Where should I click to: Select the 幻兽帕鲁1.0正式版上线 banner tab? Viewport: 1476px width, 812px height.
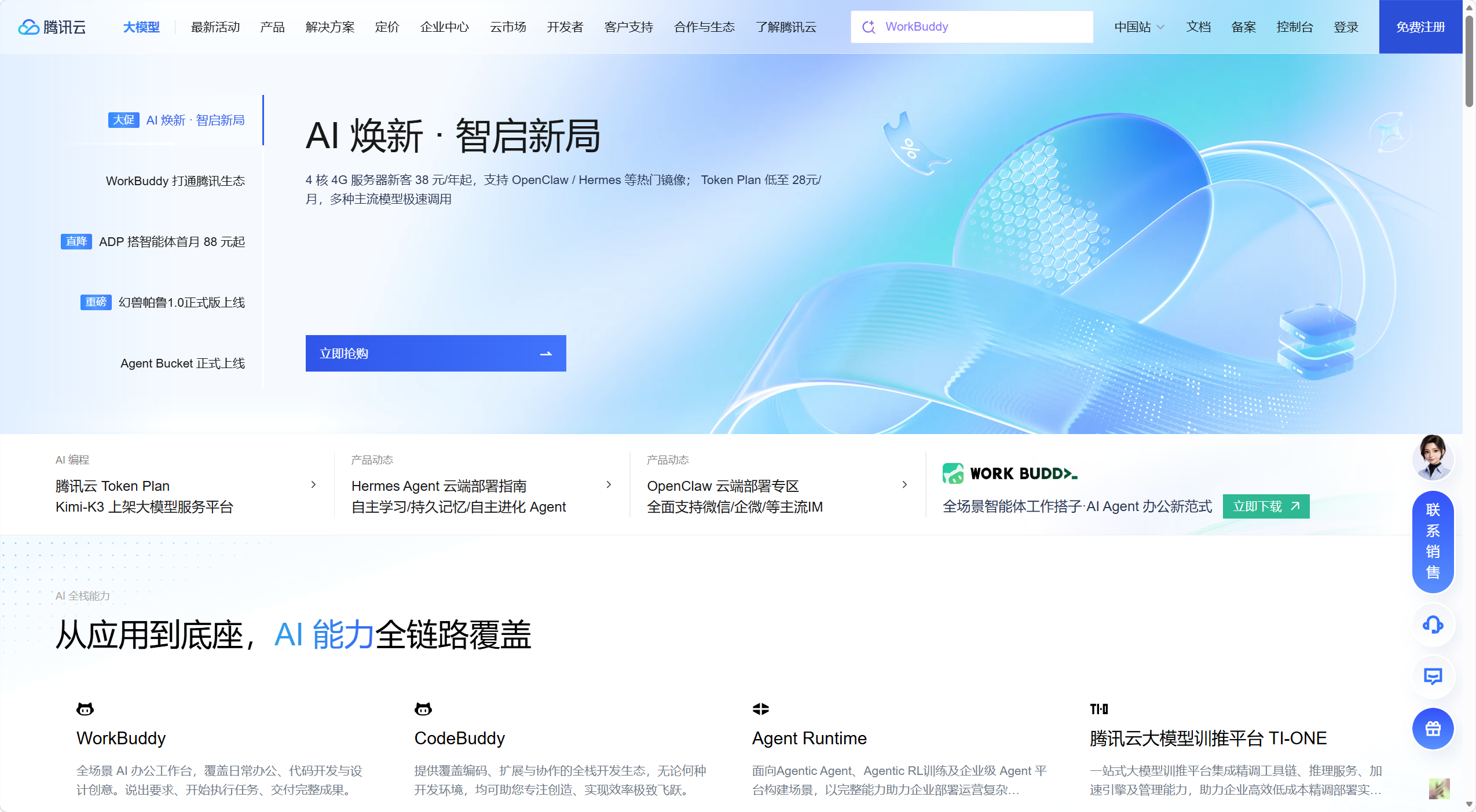[x=163, y=303]
